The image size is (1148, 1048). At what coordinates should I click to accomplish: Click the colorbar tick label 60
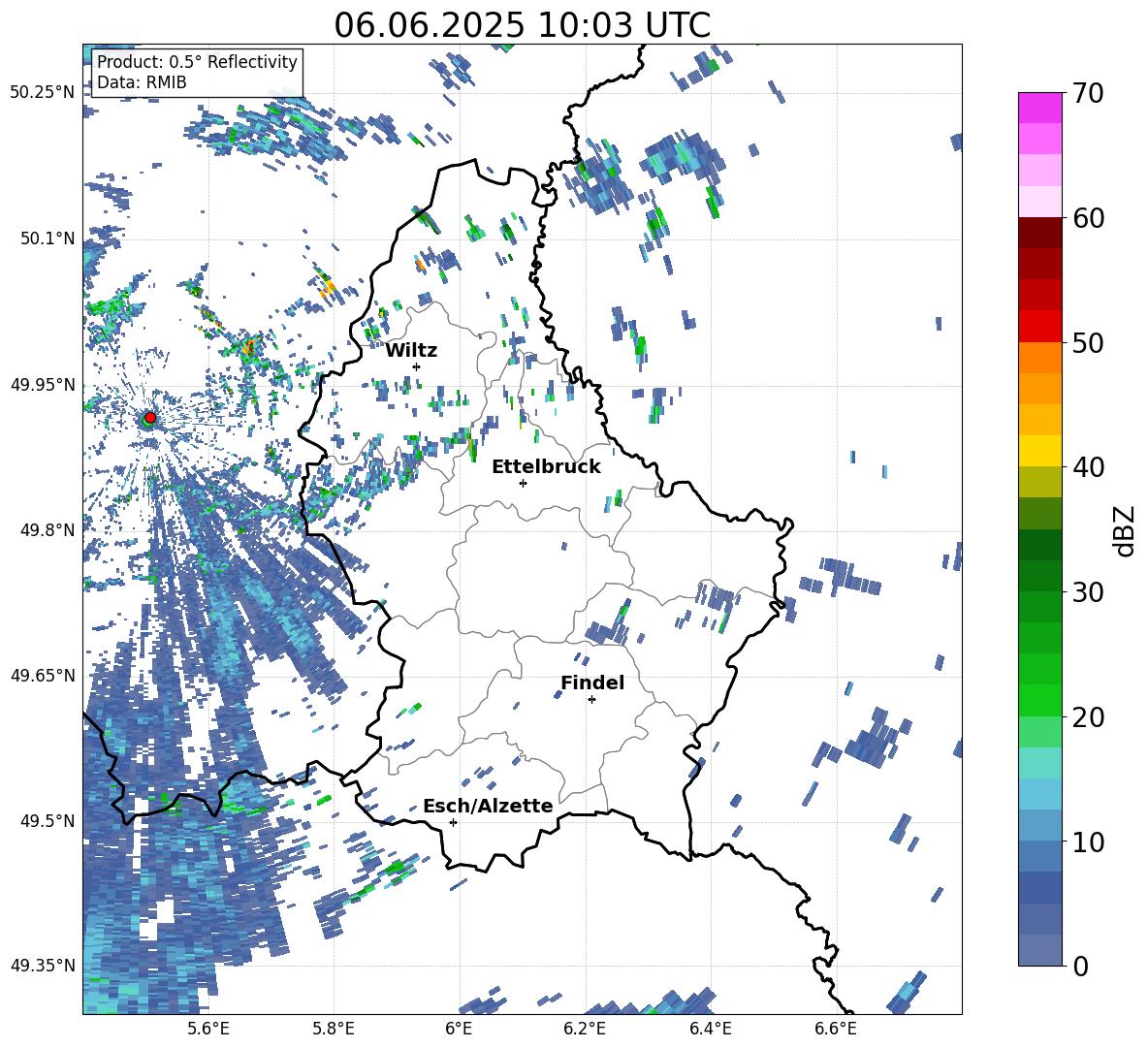click(1088, 218)
